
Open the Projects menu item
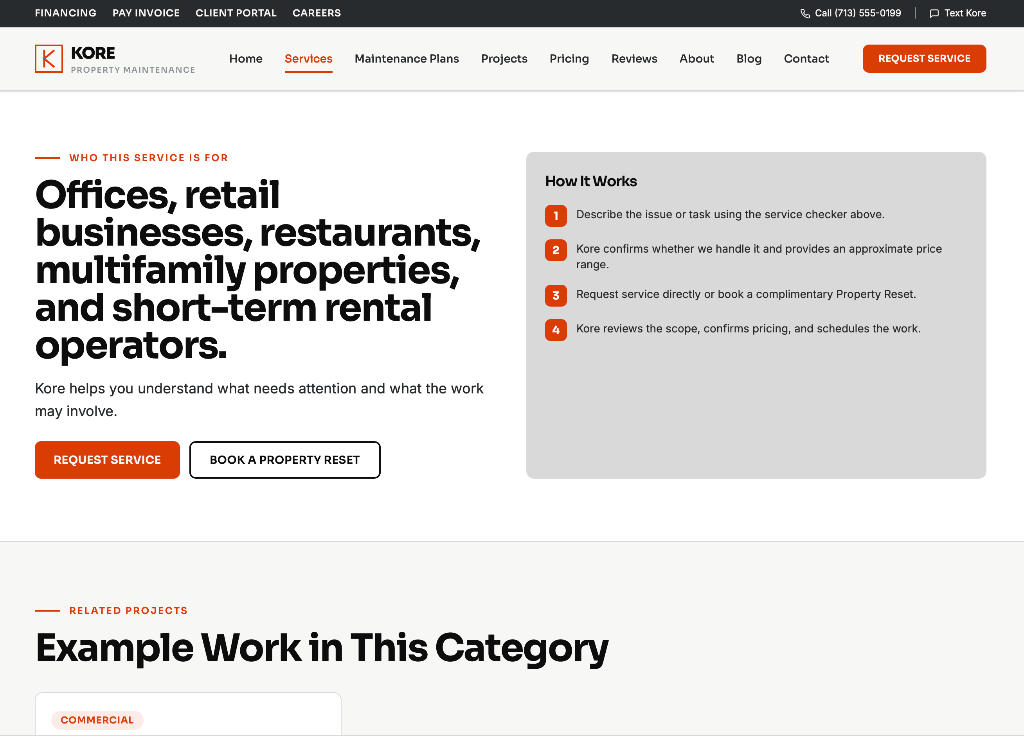pyautogui.click(x=504, y=59)
